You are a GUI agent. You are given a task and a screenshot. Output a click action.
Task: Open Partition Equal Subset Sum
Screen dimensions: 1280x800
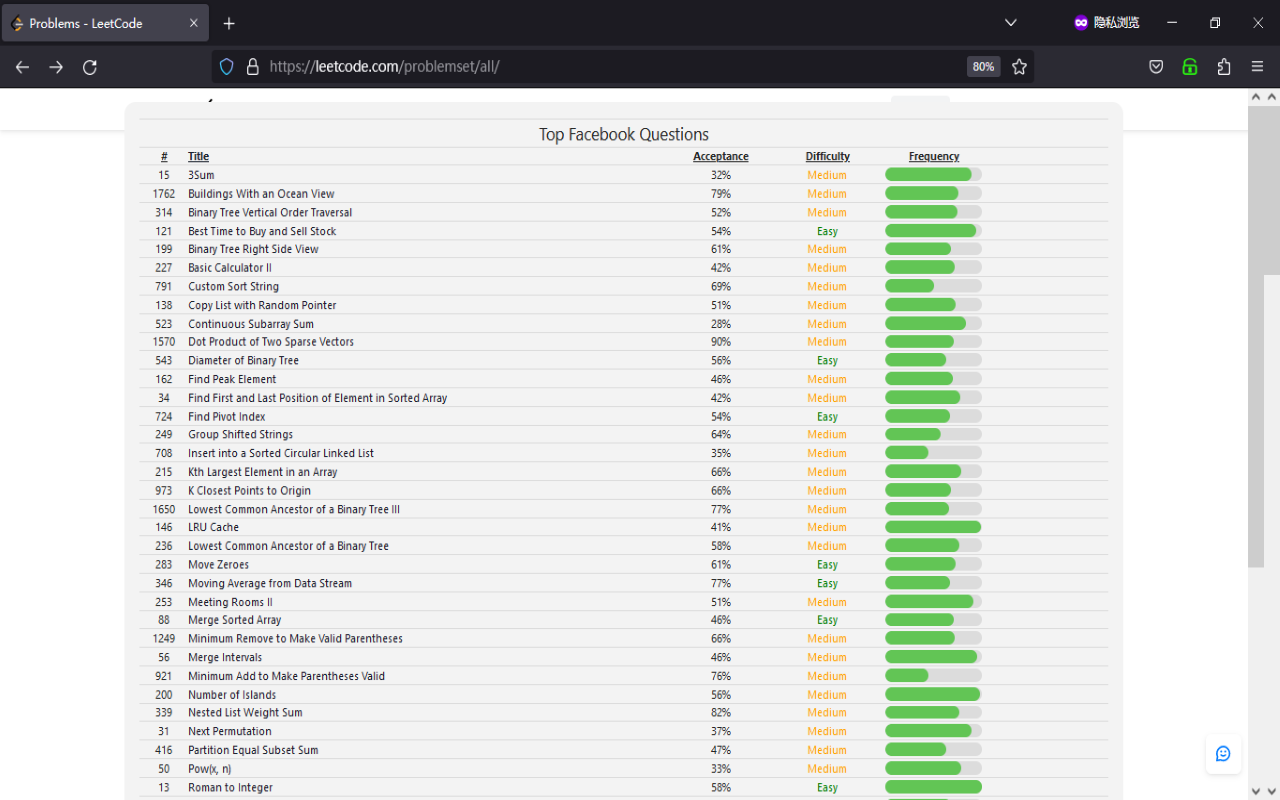click(253, 750)
